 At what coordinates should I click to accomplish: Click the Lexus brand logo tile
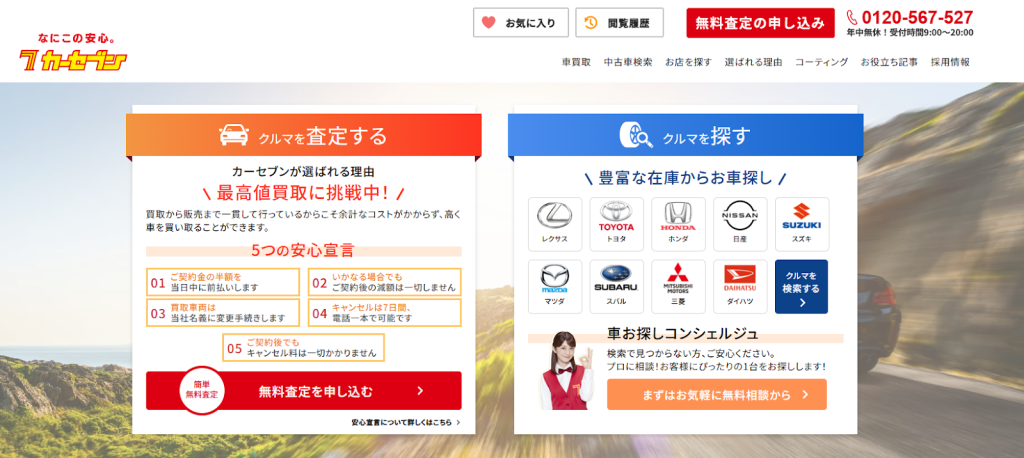pyautogui.click(x=554, y=224)
